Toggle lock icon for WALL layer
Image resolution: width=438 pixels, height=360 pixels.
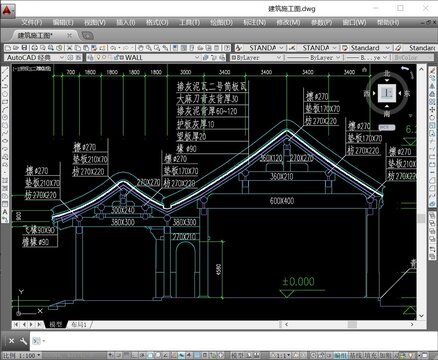click(x=116, y=57)
